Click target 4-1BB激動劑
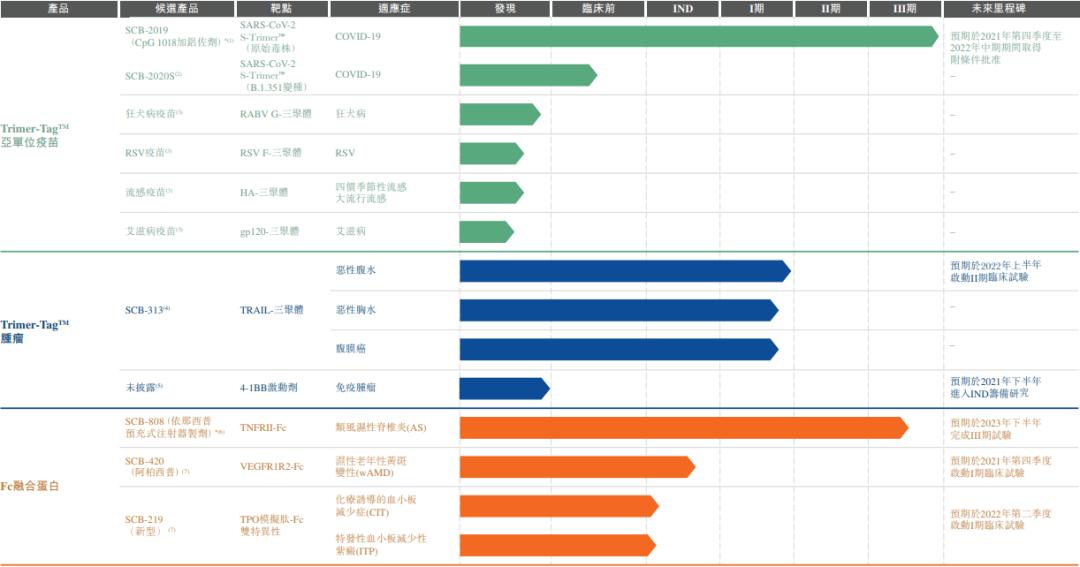 point(269,388)
